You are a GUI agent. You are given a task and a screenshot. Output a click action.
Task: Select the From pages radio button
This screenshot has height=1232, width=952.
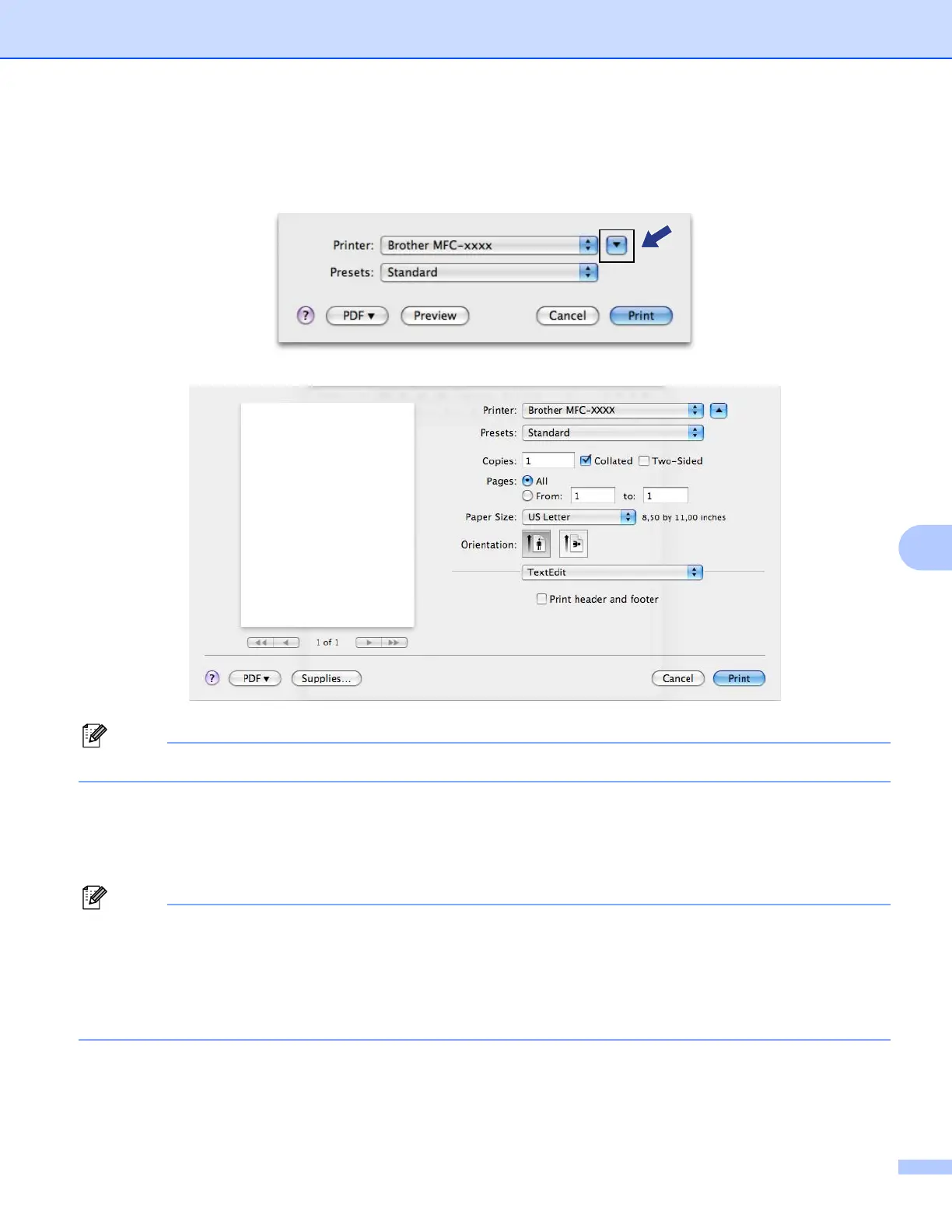[x=527, y=495]
